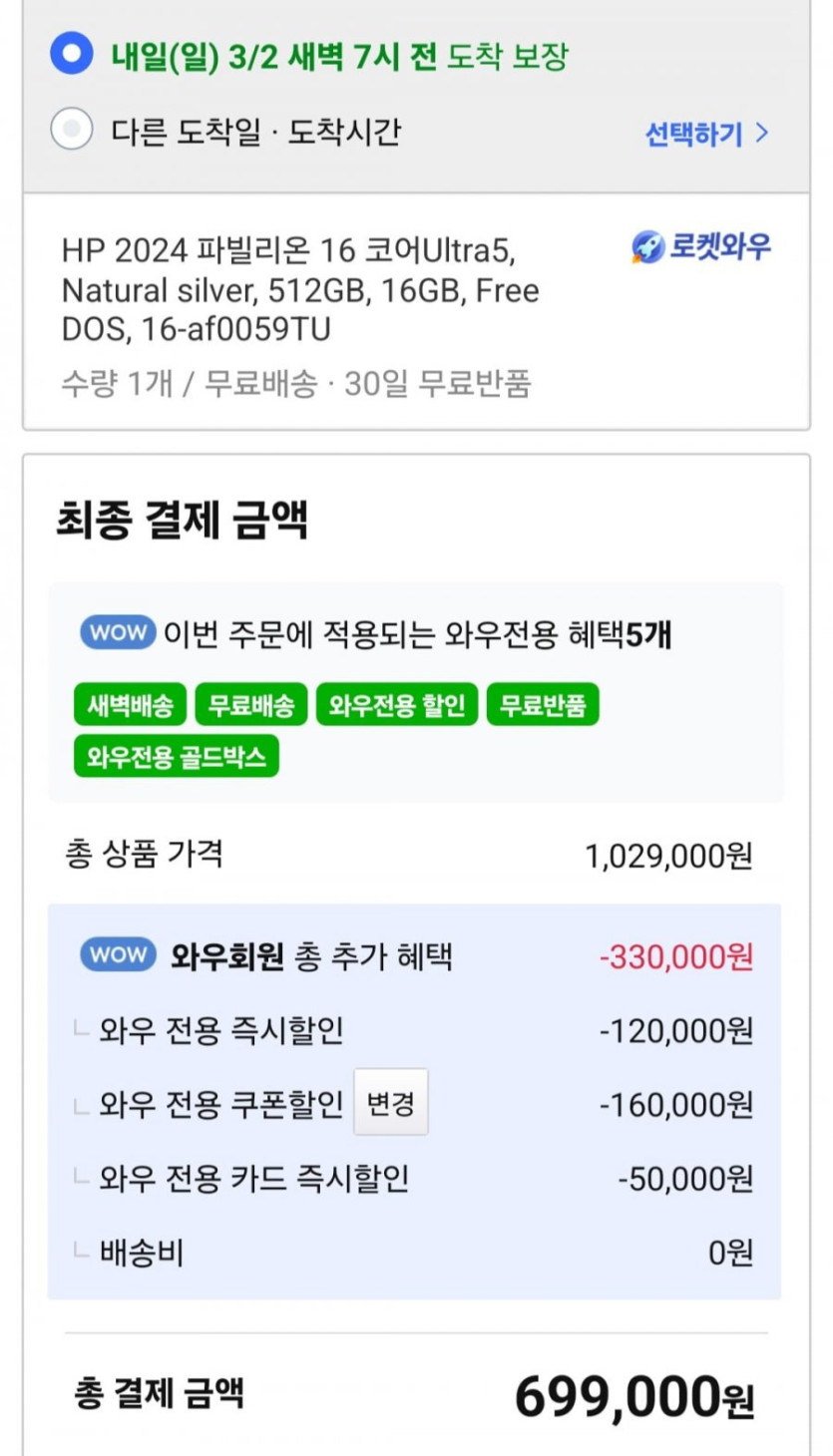This screenshot has height=1456, width=833.
Task: Expand the chevron next to 선택하기
Action: pyautogui.click(x=762, y=133)
